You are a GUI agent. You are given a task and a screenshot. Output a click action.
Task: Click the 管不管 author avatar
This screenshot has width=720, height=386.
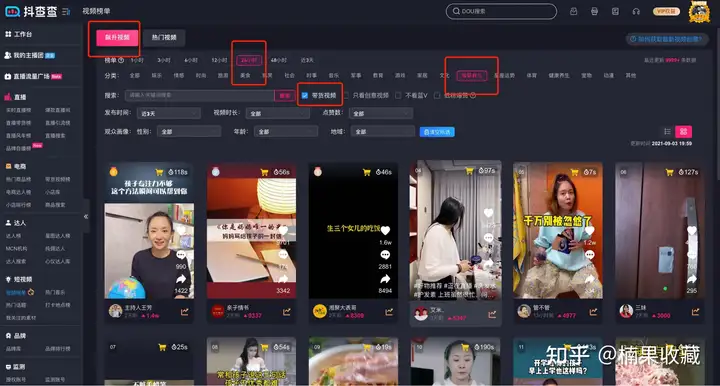524,311
